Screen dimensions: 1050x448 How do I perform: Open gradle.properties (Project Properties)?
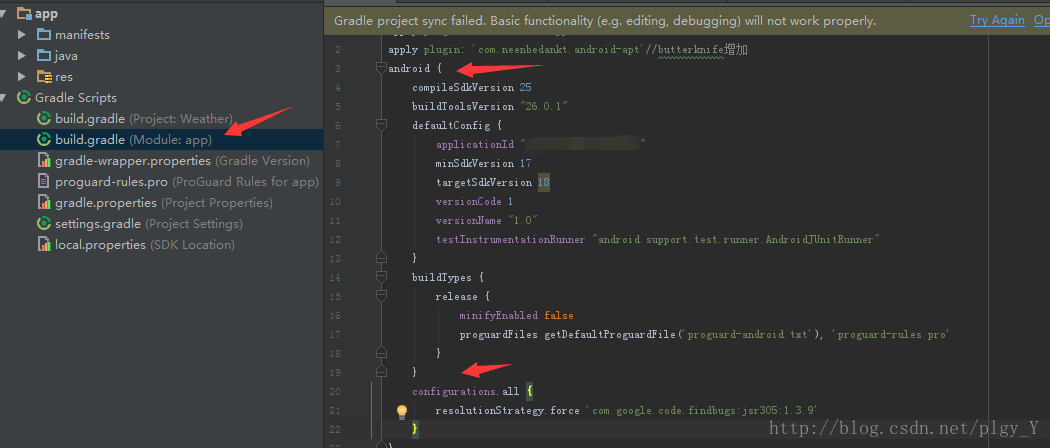(x=163, y=202)
